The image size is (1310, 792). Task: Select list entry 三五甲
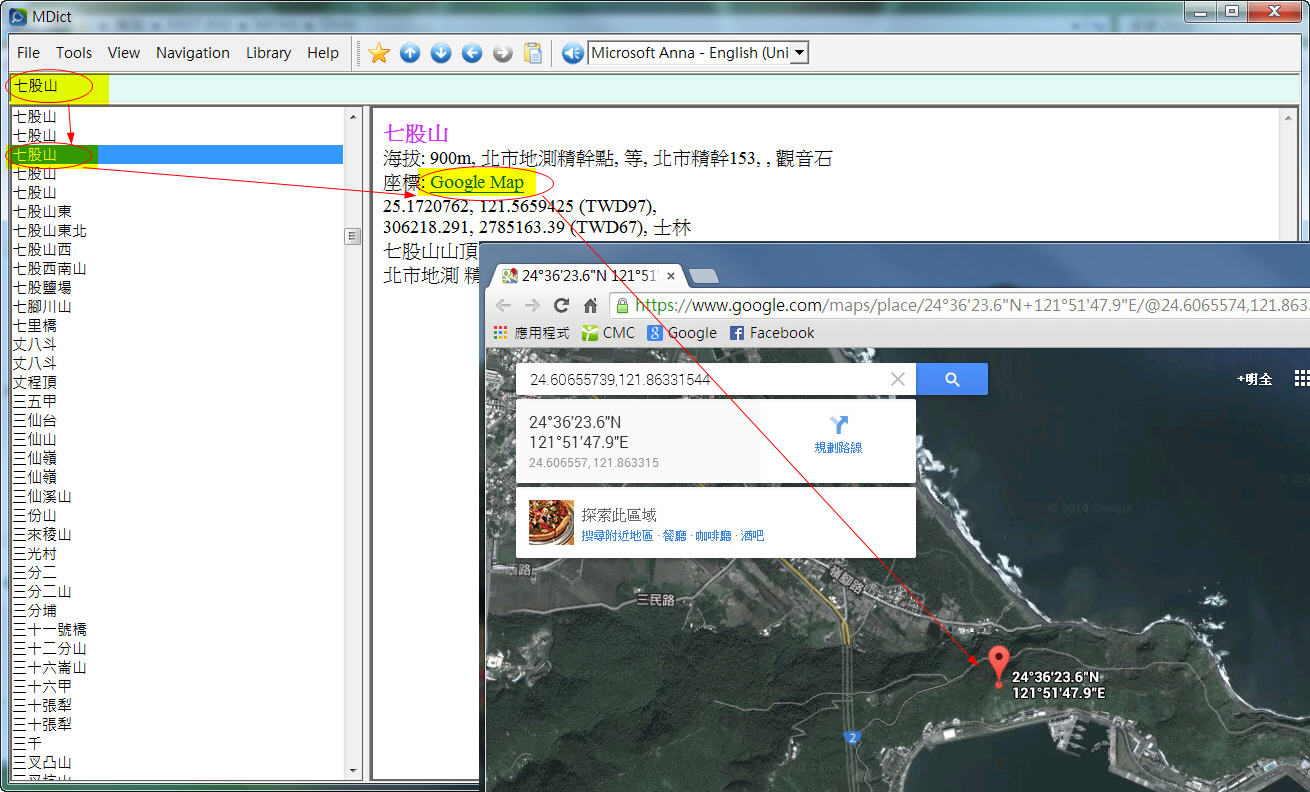click(x=35, y=402)
